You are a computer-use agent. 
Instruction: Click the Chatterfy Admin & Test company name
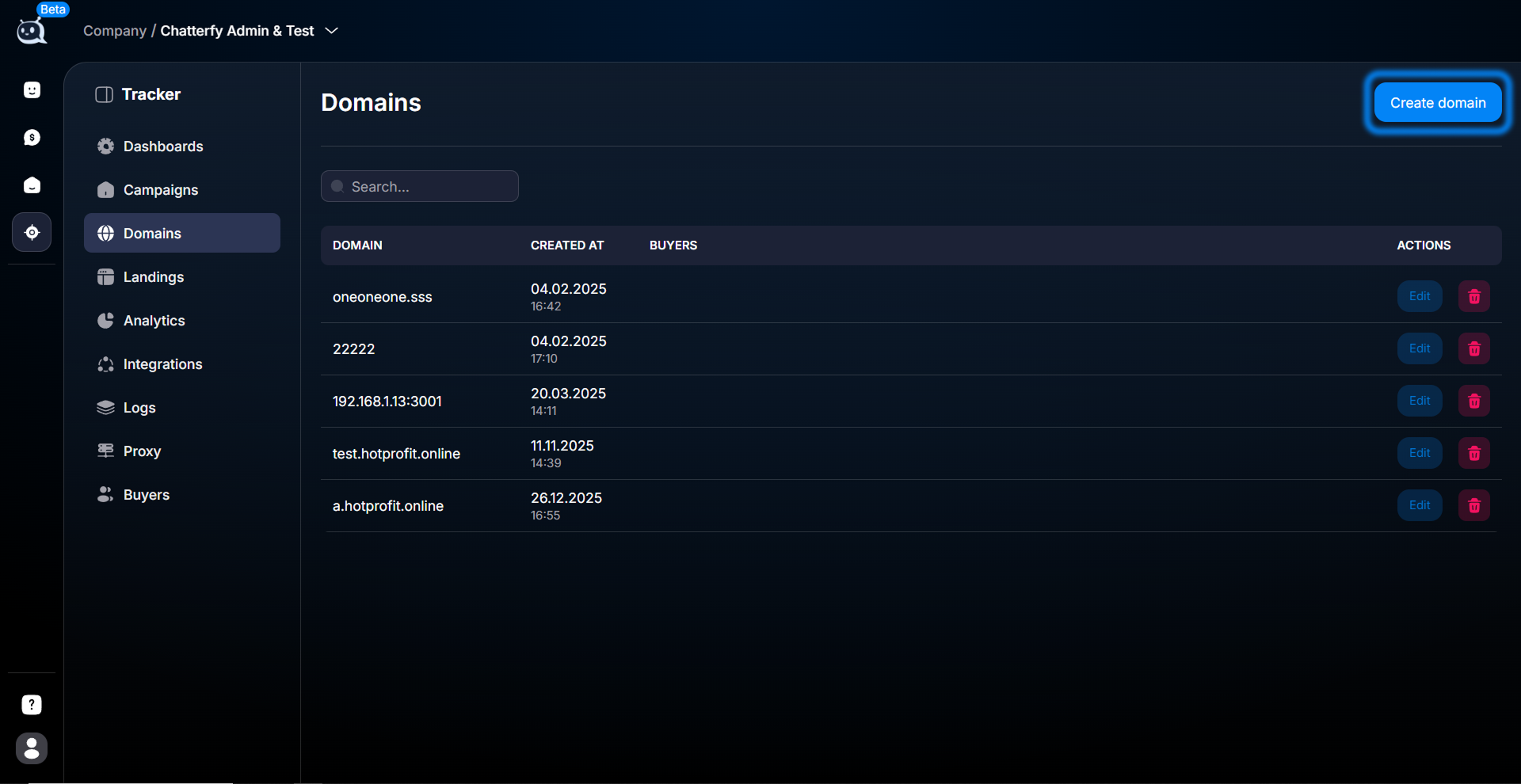238,31
